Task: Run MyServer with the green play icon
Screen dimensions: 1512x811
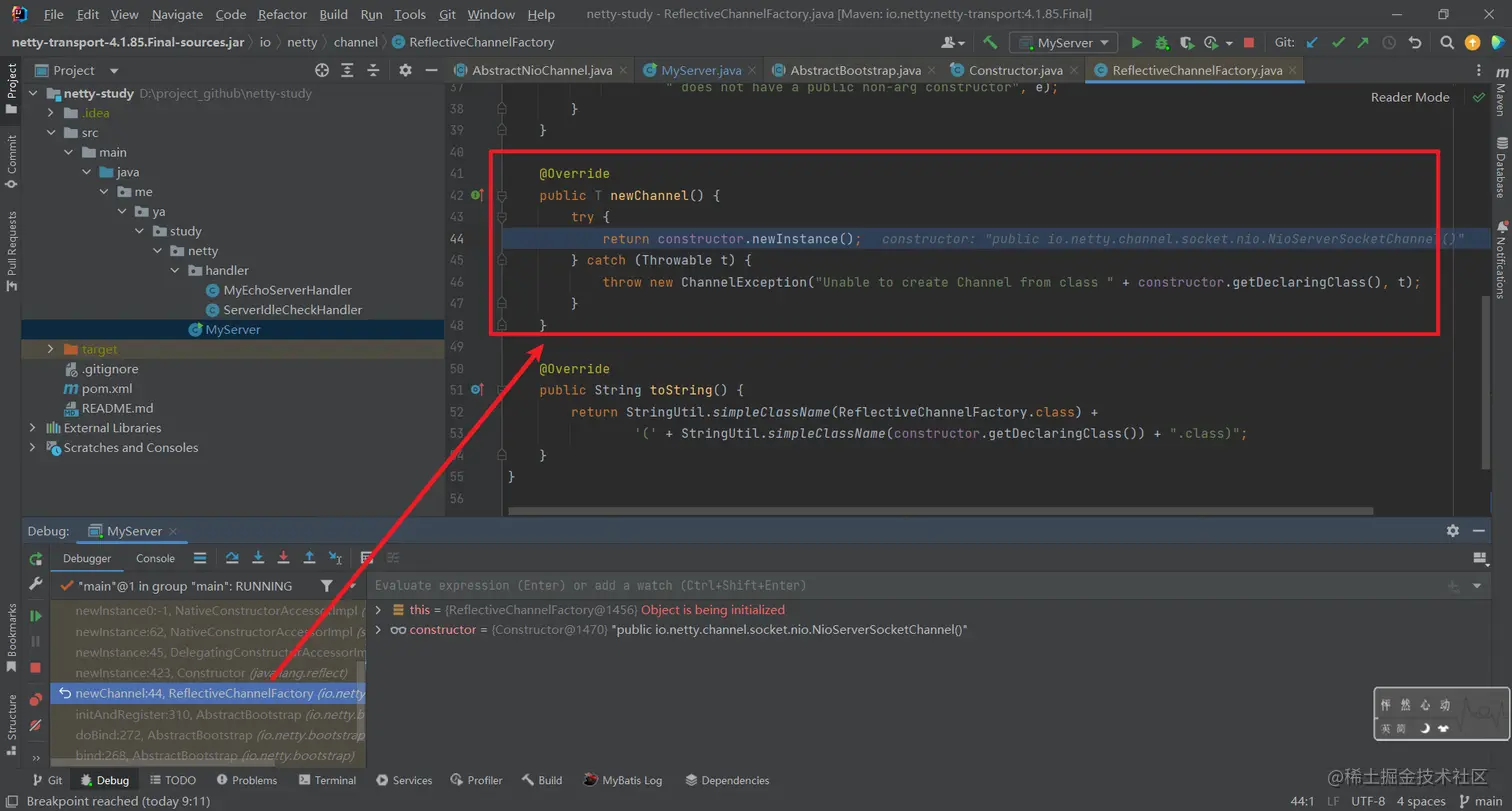Action: coord(1136,42)
